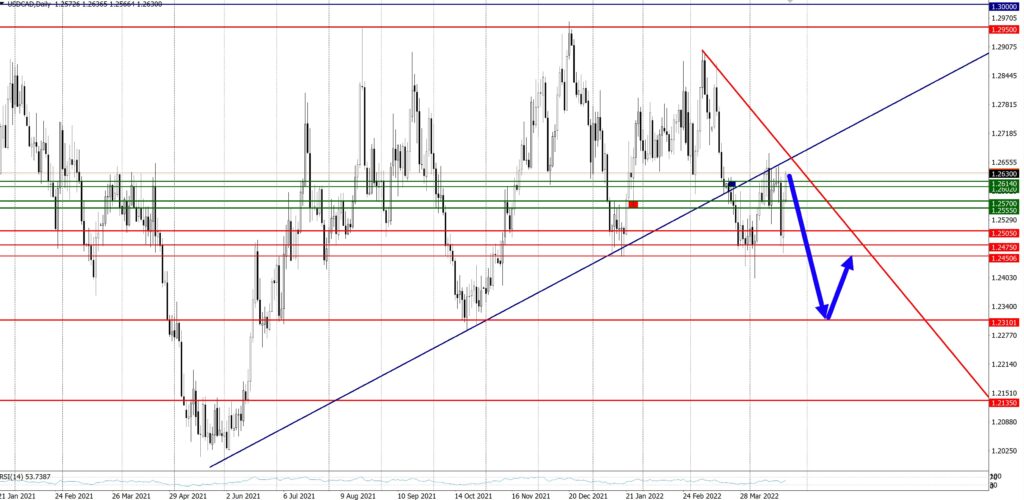Screen dimensions: 1024x500
Task: Click the green 1.25700 price label
Action: click(1003, 203)
